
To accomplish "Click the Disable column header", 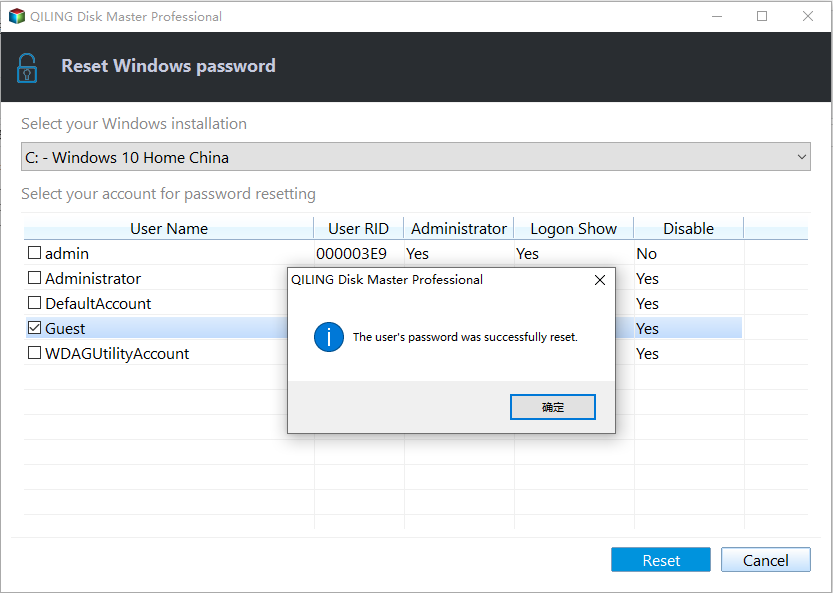I will point(688,228).
